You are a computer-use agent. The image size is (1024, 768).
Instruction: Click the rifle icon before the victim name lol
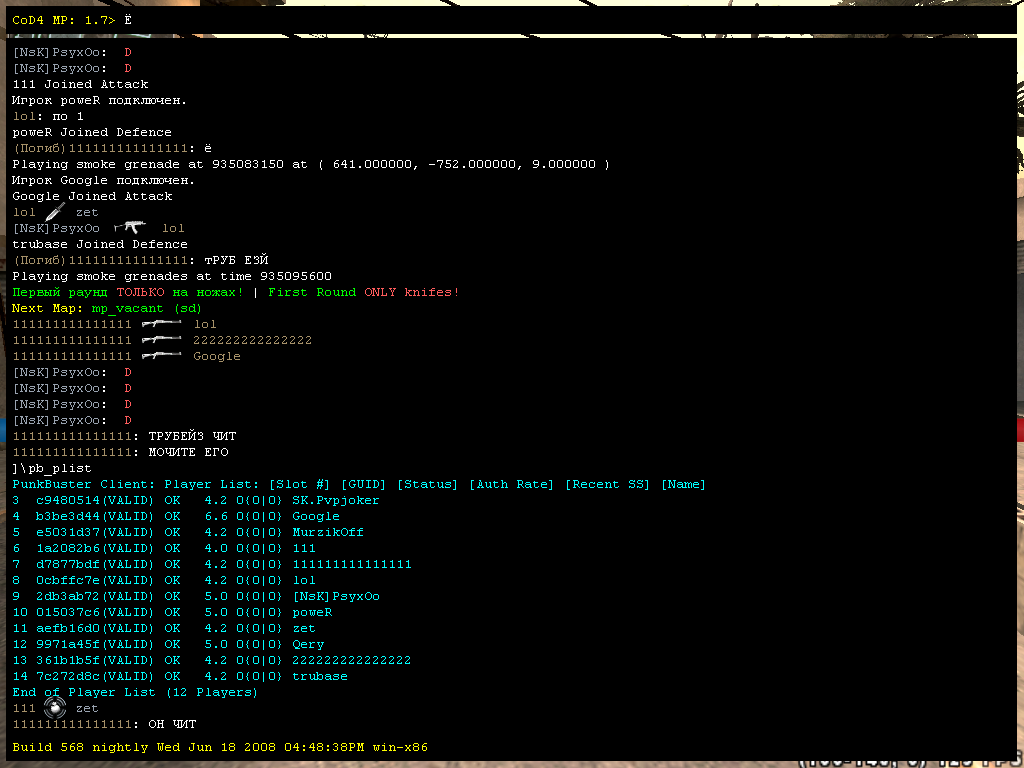(x=161, y=323)
